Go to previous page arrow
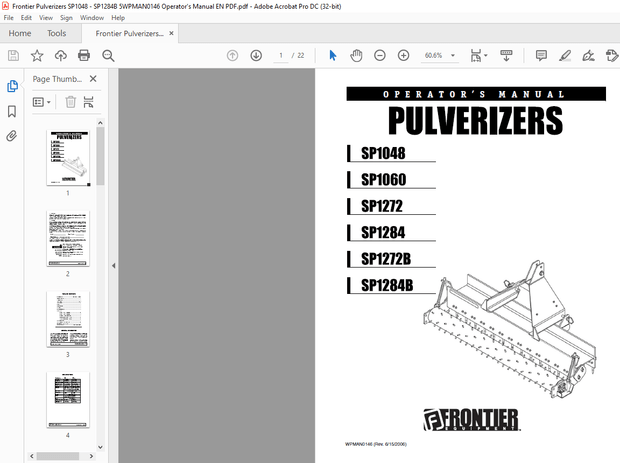620x463 pixels. (x=232, y=56)
